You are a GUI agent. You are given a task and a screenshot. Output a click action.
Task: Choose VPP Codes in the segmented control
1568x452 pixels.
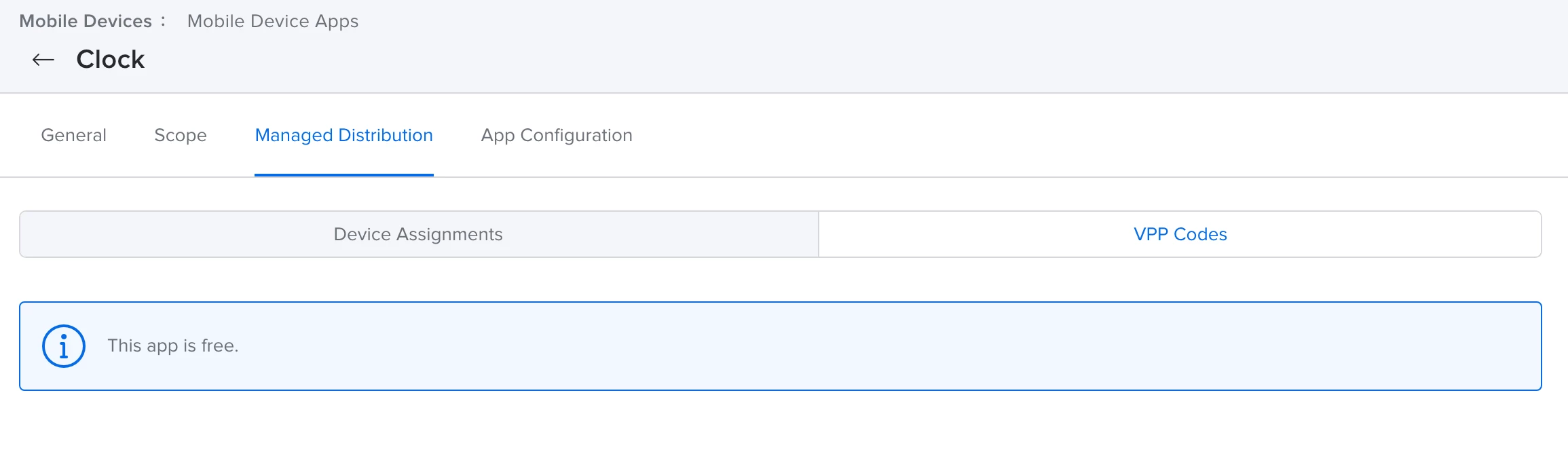(x=1180, y=234)
